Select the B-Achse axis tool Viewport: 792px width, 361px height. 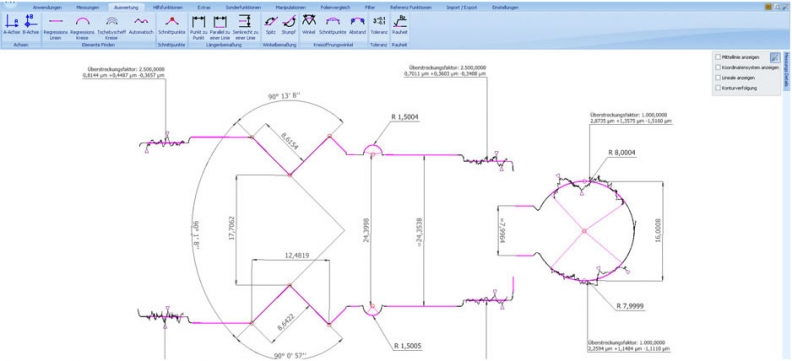[30, 25]
